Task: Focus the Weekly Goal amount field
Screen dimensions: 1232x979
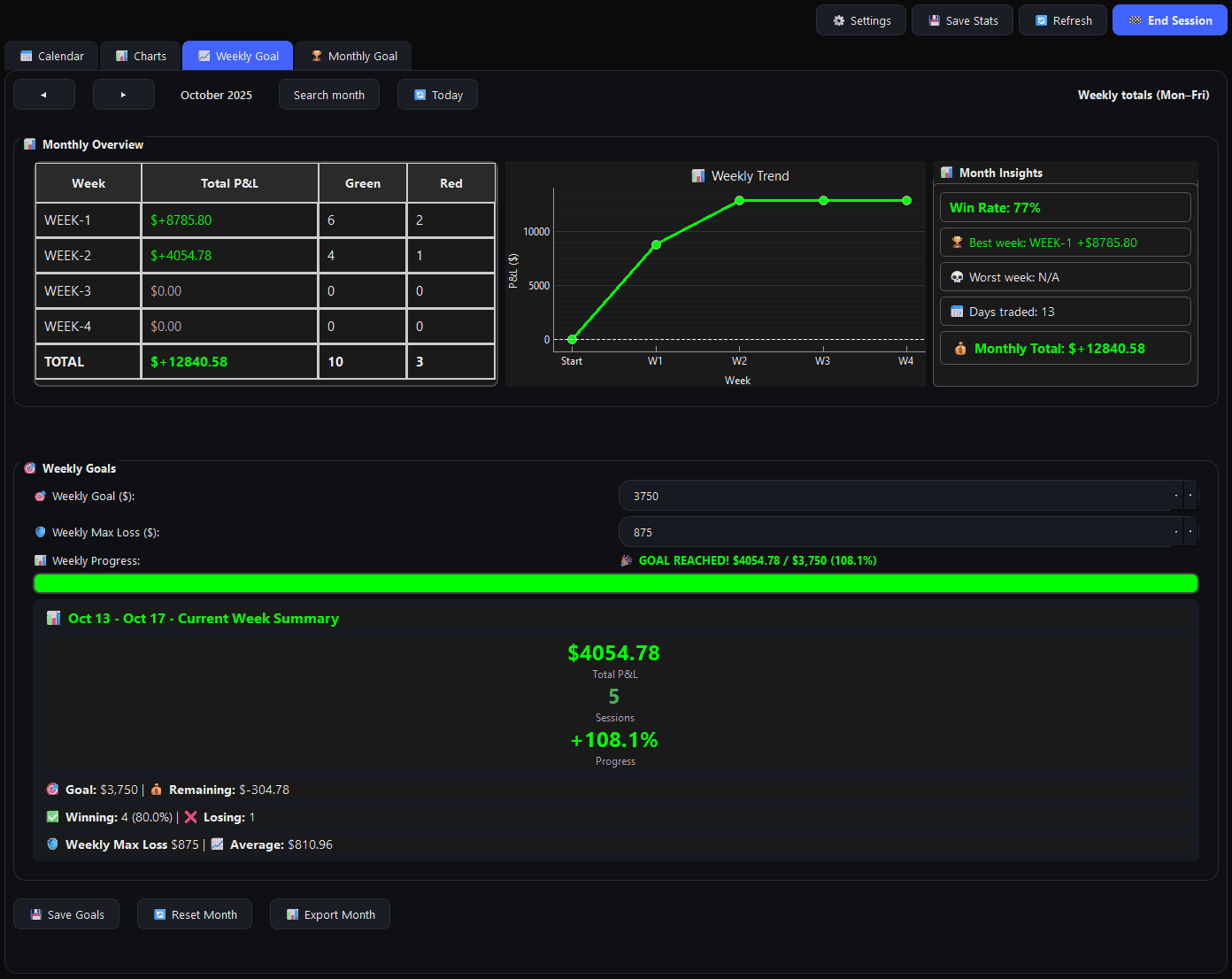Action: (894, 496)
